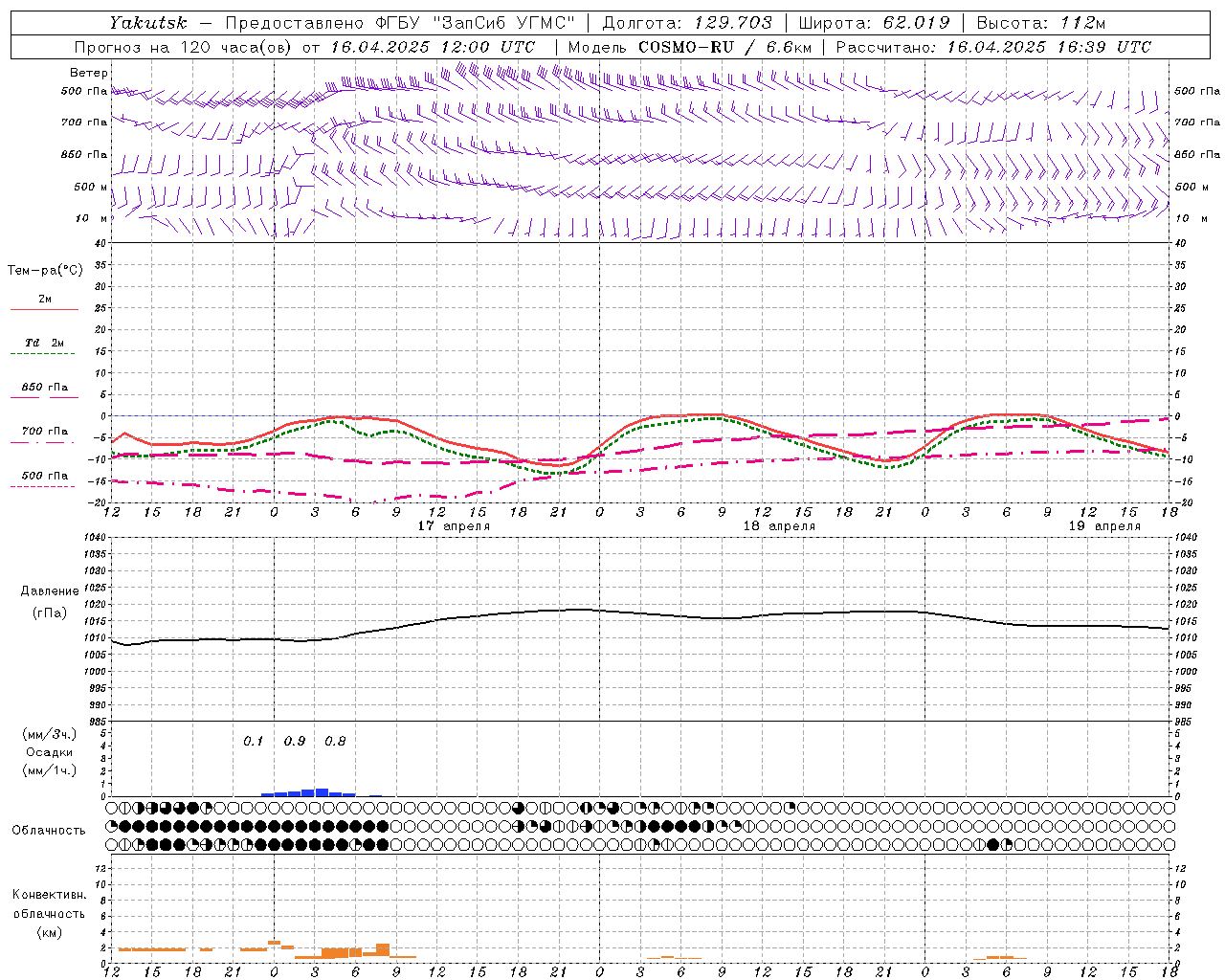The image size is (1225, 980).
Task: Click the longitude value "Долгота: 129.703"
Action: tap(687, 23)
